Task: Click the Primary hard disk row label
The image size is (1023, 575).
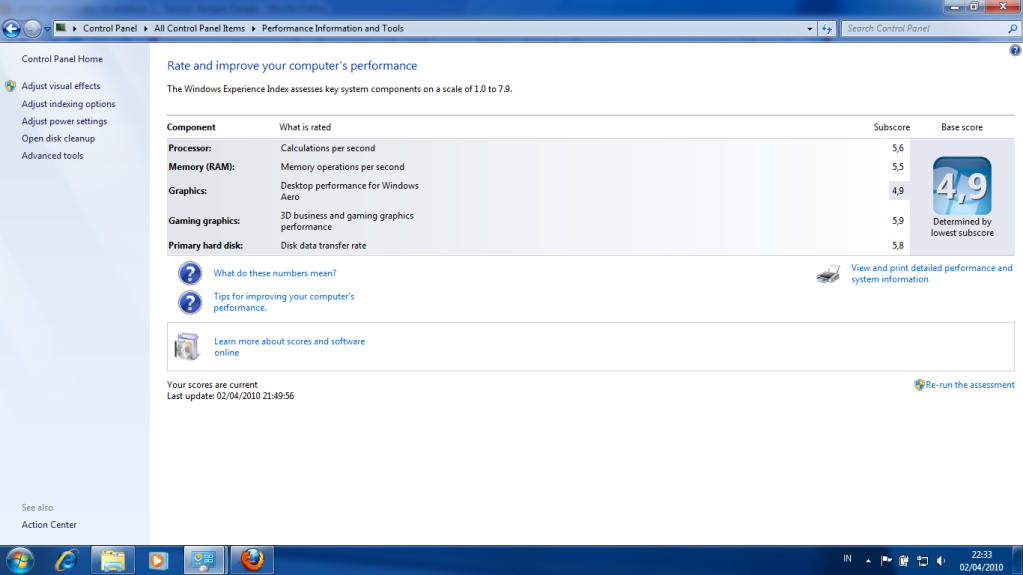Action: (206, 245)
